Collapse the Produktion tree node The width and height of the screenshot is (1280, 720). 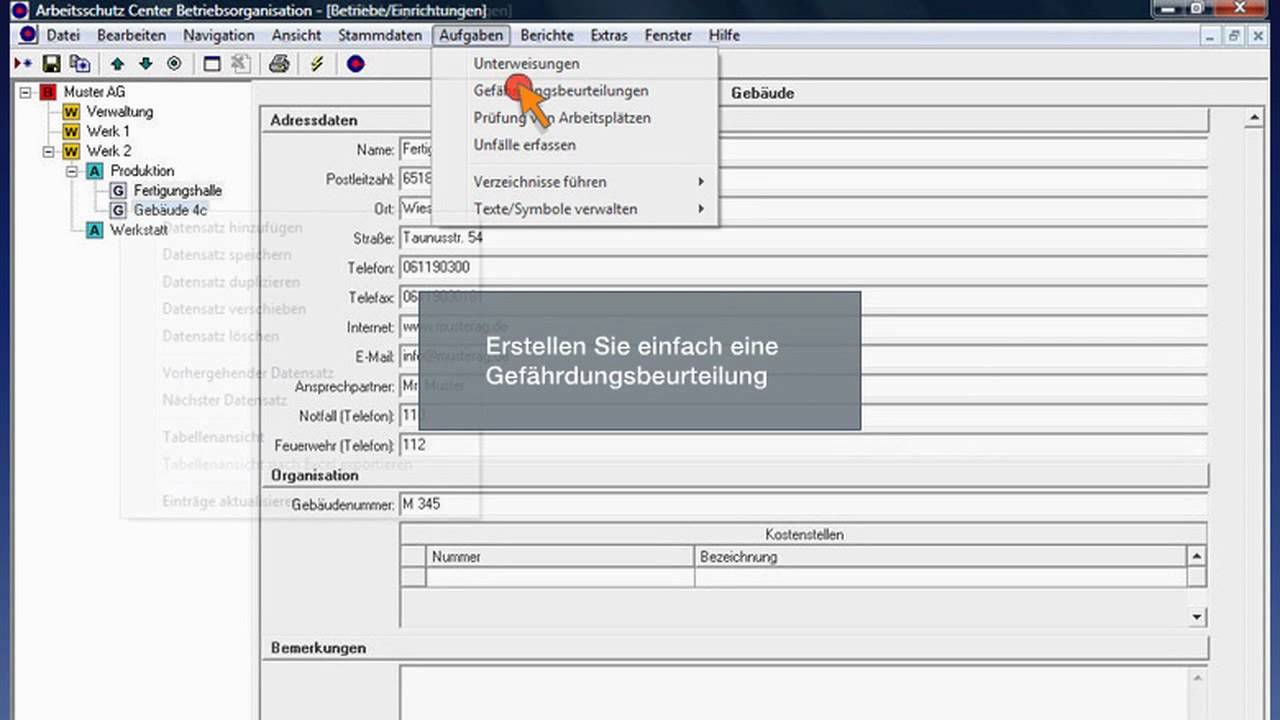tap(72, 171)
